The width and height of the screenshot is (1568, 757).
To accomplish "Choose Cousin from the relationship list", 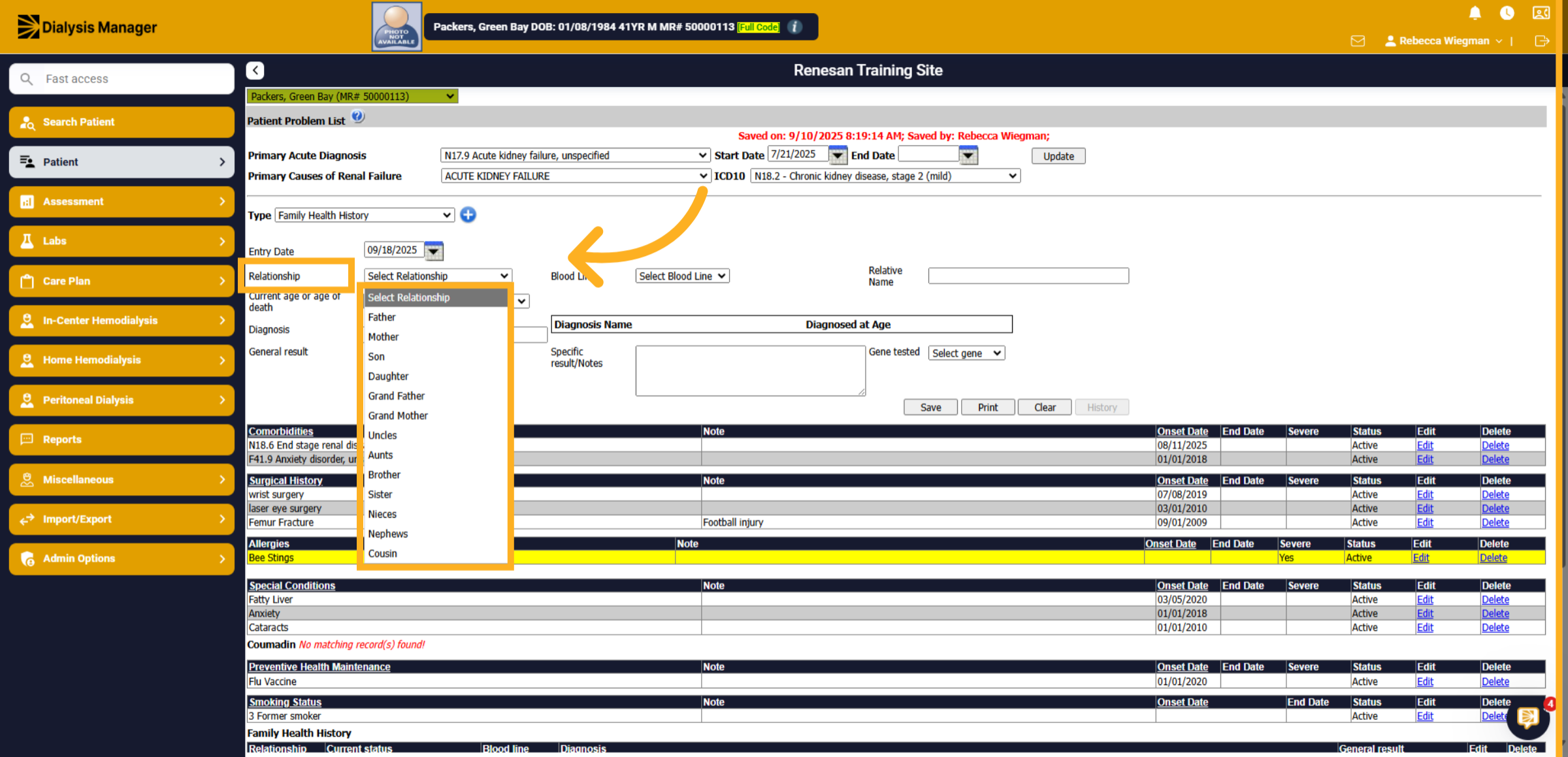I will pyautogui.click(x=436, y=553).
